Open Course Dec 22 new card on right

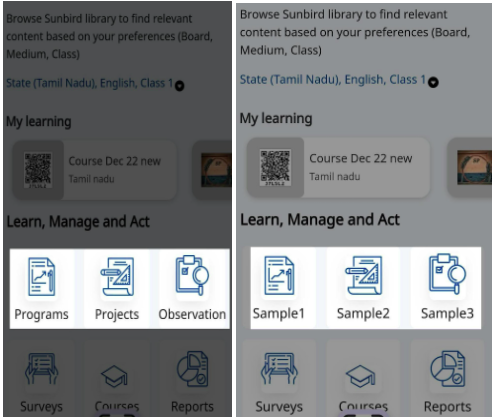338,167
